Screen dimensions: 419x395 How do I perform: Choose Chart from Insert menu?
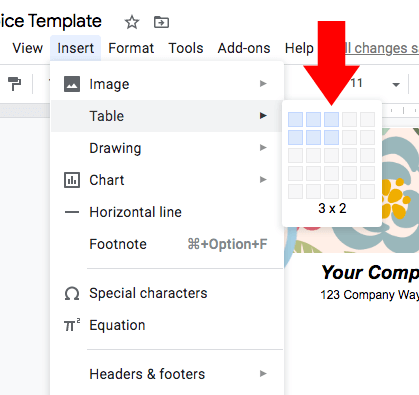[x=167, y=180]
